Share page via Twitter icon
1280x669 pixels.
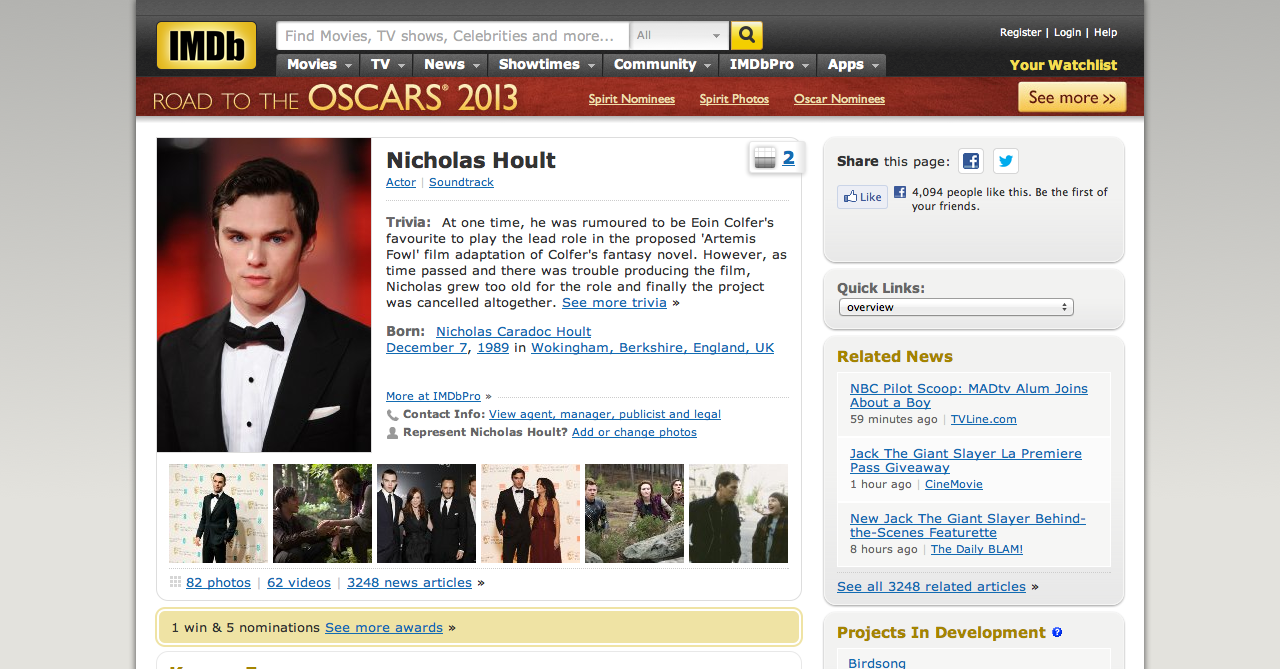[1006, 161]
